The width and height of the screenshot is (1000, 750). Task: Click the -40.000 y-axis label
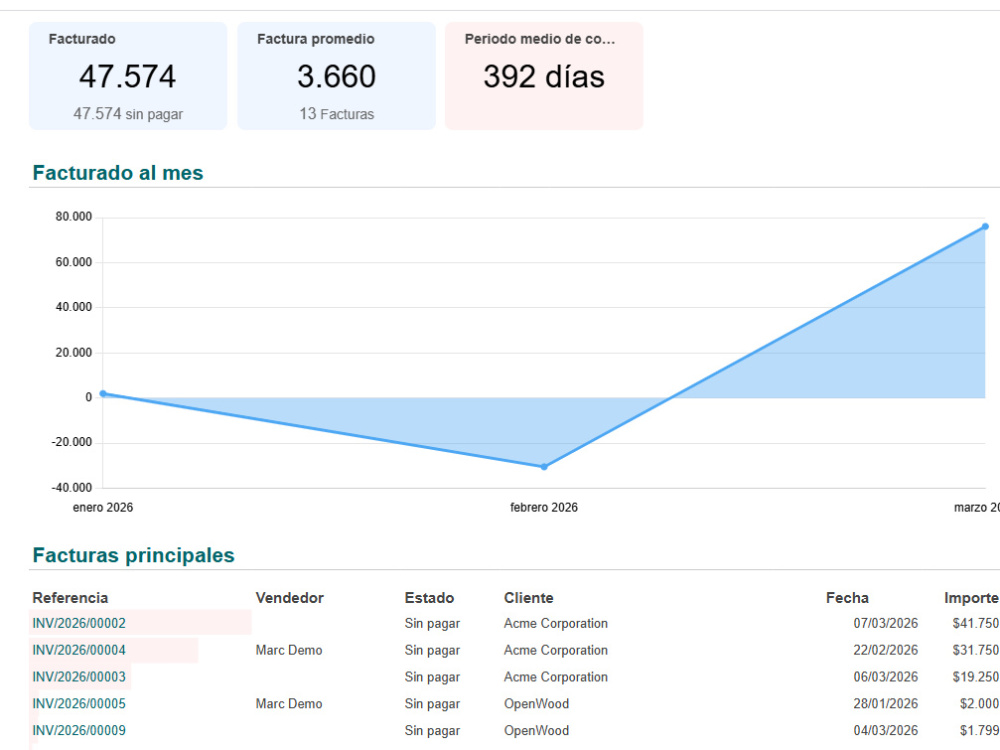(72, 488)
